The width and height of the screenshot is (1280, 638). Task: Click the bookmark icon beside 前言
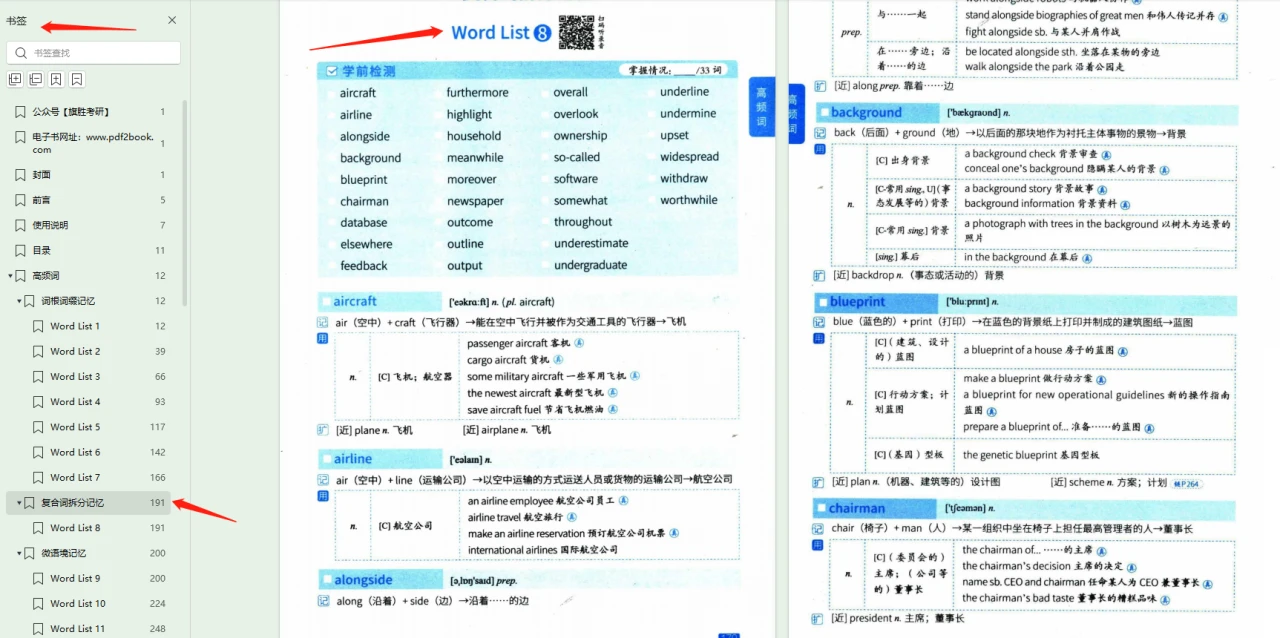[x=21, y=200]
